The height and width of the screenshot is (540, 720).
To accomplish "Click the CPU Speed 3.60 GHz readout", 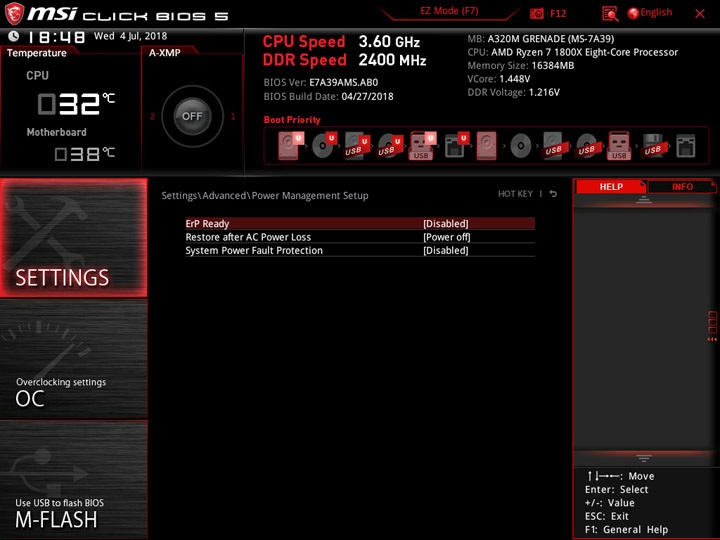I will (x=341, y=42).
